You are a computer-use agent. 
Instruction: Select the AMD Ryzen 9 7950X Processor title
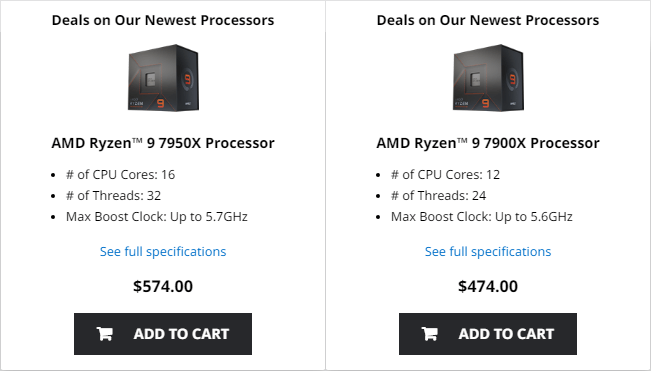[163, 143]
